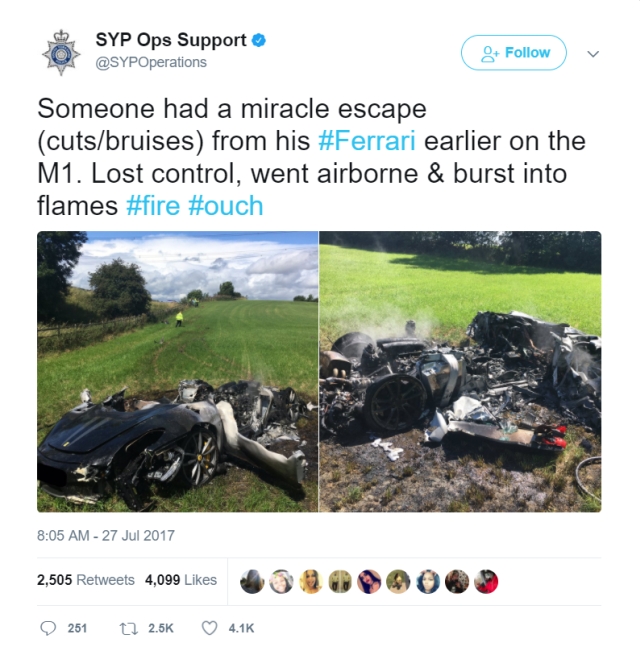Click the fourth liker avatar in the row
640x655 pixels.
(340, 581)
